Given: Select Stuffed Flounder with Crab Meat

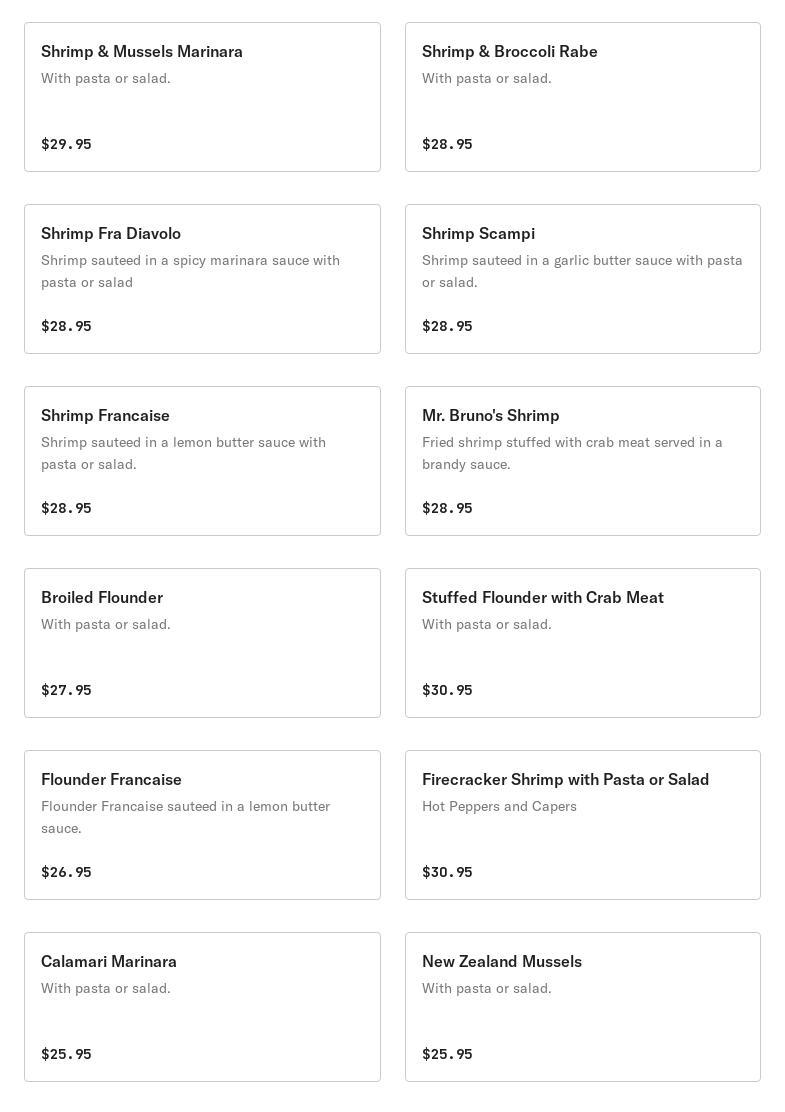Looking at the screenshot, I should 582,643.
